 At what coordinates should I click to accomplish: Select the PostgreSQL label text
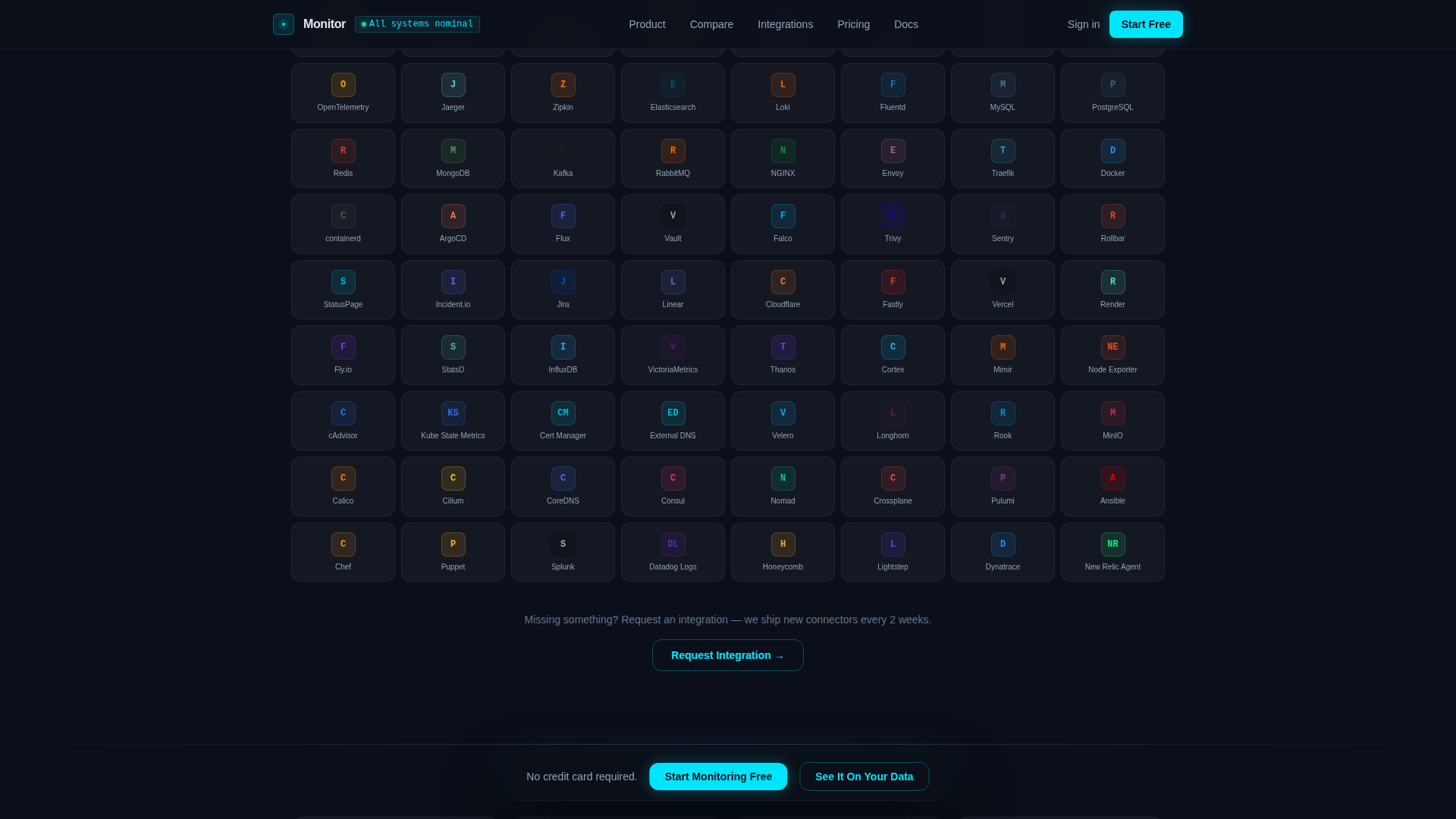pos(1112,108)
